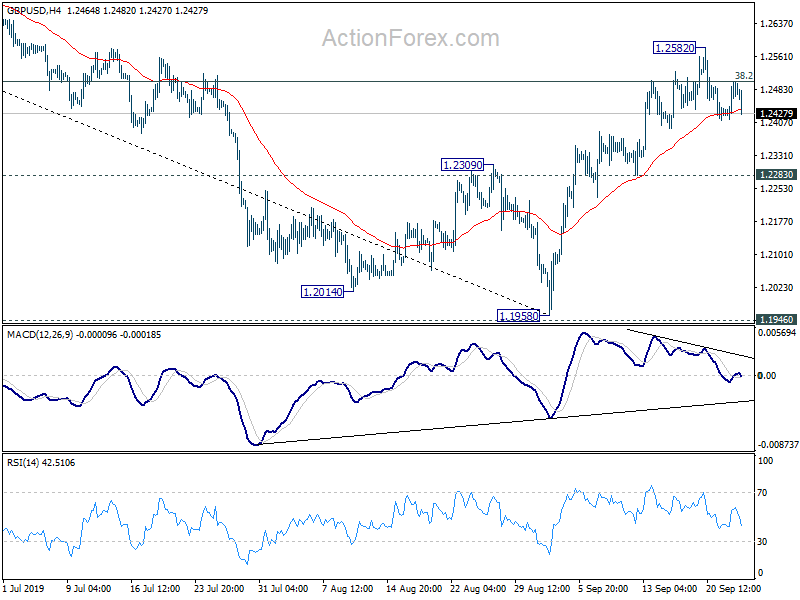Click the 0.005694 MACD scale value

pyautogui.click(x=778, y=333)
